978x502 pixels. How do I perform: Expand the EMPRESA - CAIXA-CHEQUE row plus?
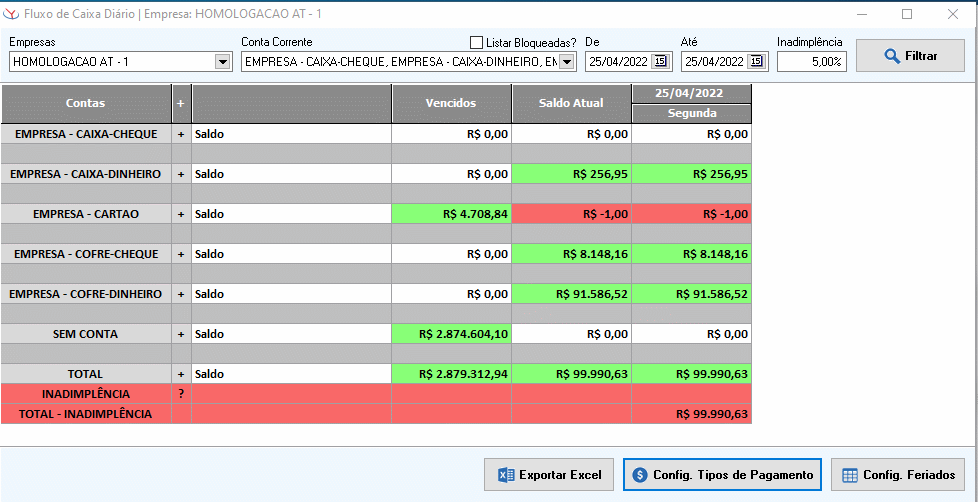[x=182, y=134]
